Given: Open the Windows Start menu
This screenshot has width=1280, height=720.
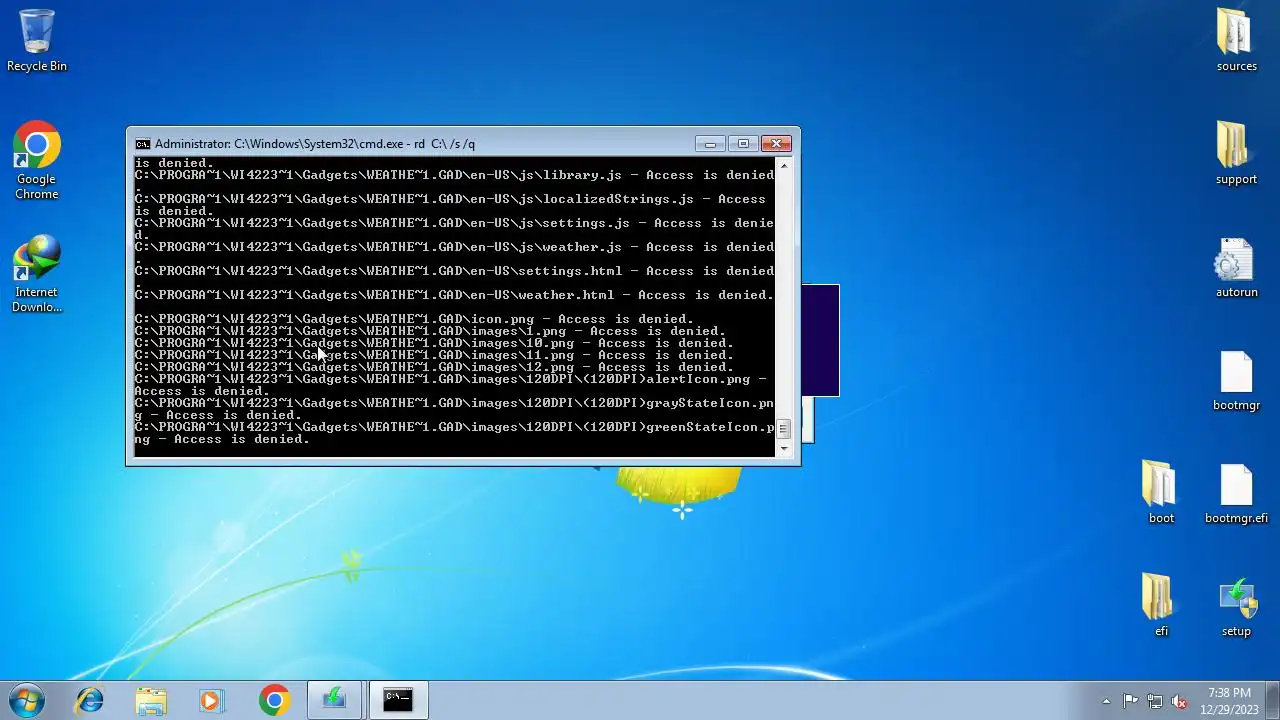Looking at the screenshot, I should tap(27, 700).
